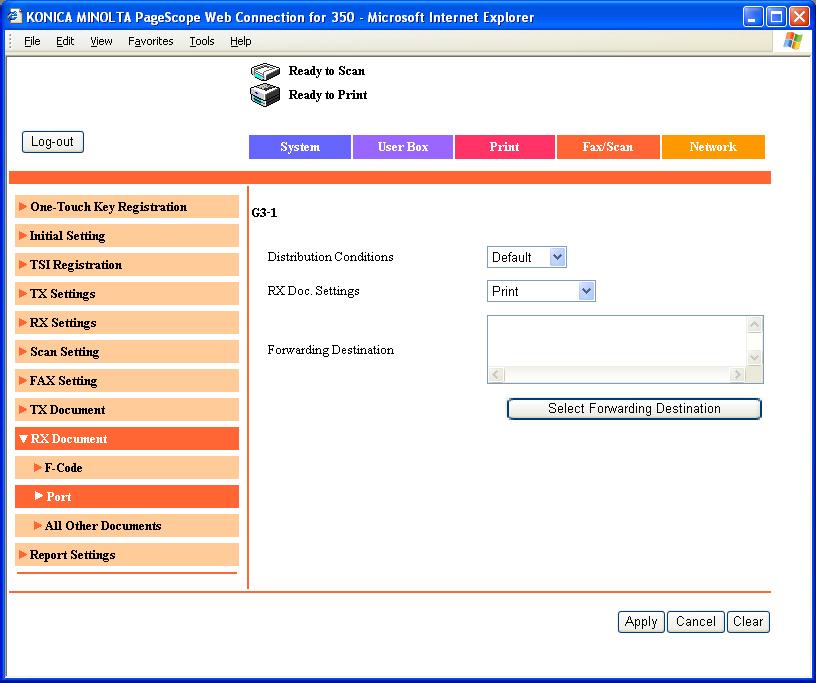Click the Windows flag logo icon
Screen dimensions: 816x683
[792, 41]
